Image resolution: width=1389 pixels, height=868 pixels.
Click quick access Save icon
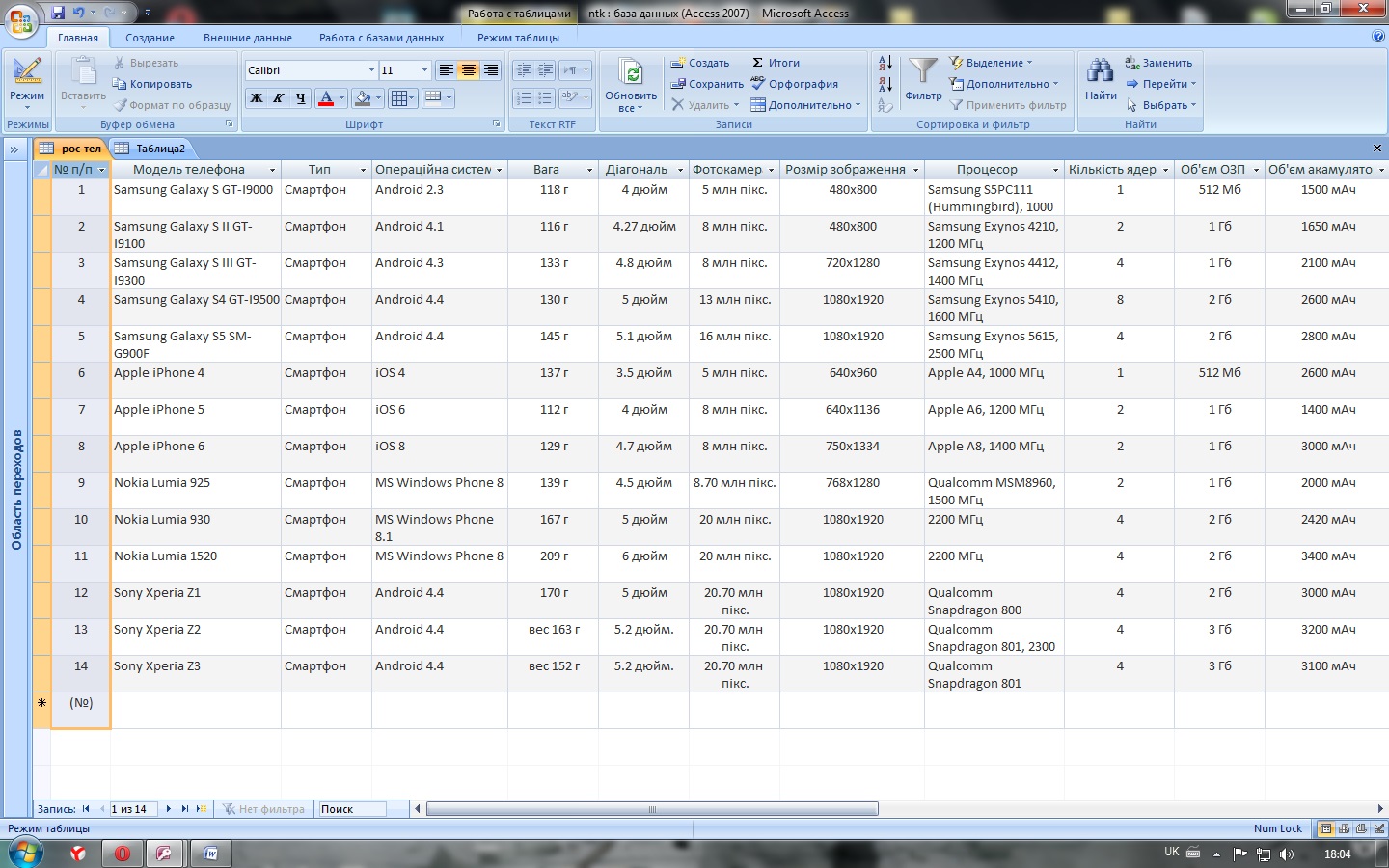tap(58, 13)
